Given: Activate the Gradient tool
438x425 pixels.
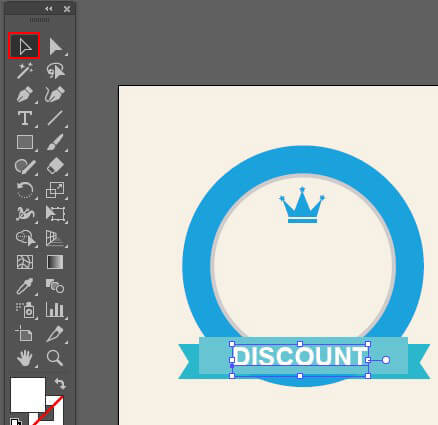Looking at the screenshot, I should click(x=55, y=262).
